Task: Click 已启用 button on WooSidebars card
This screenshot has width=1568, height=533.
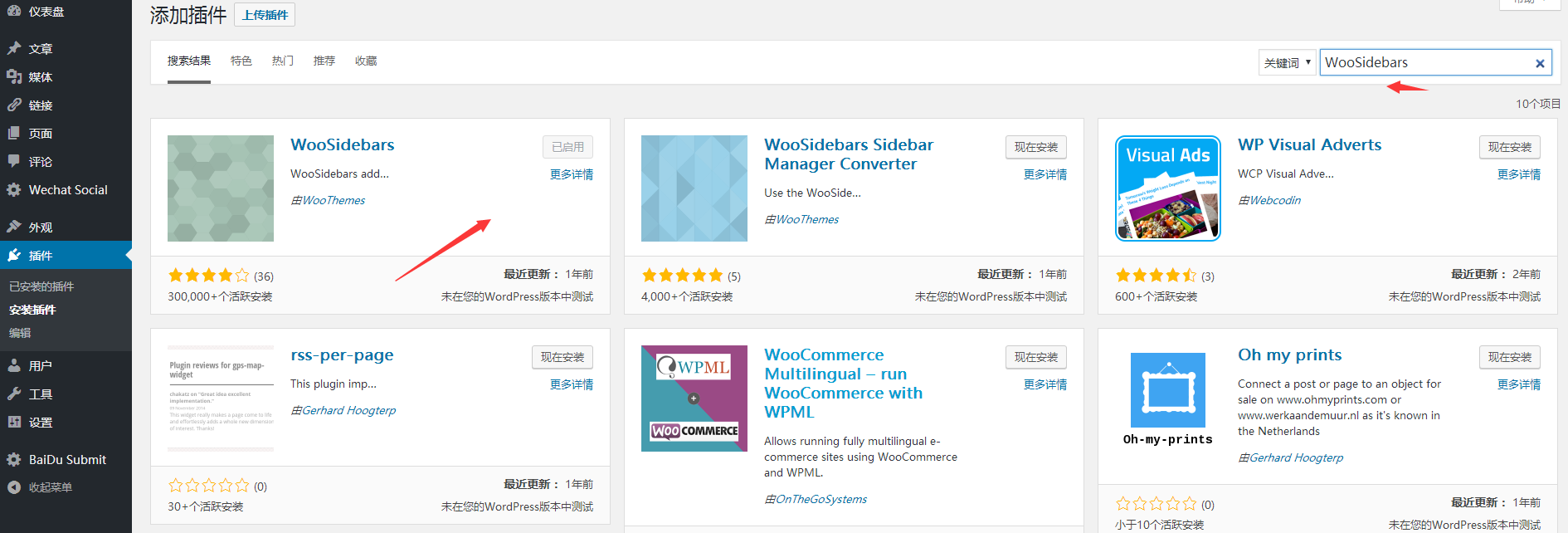Action: coord(568,147)
